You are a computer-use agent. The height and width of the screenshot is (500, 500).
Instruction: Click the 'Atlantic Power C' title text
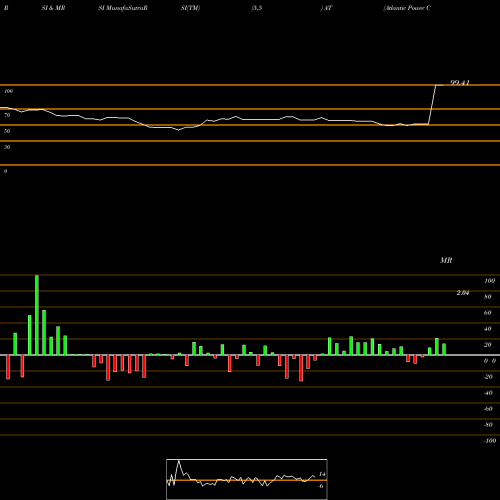point(407,8)
